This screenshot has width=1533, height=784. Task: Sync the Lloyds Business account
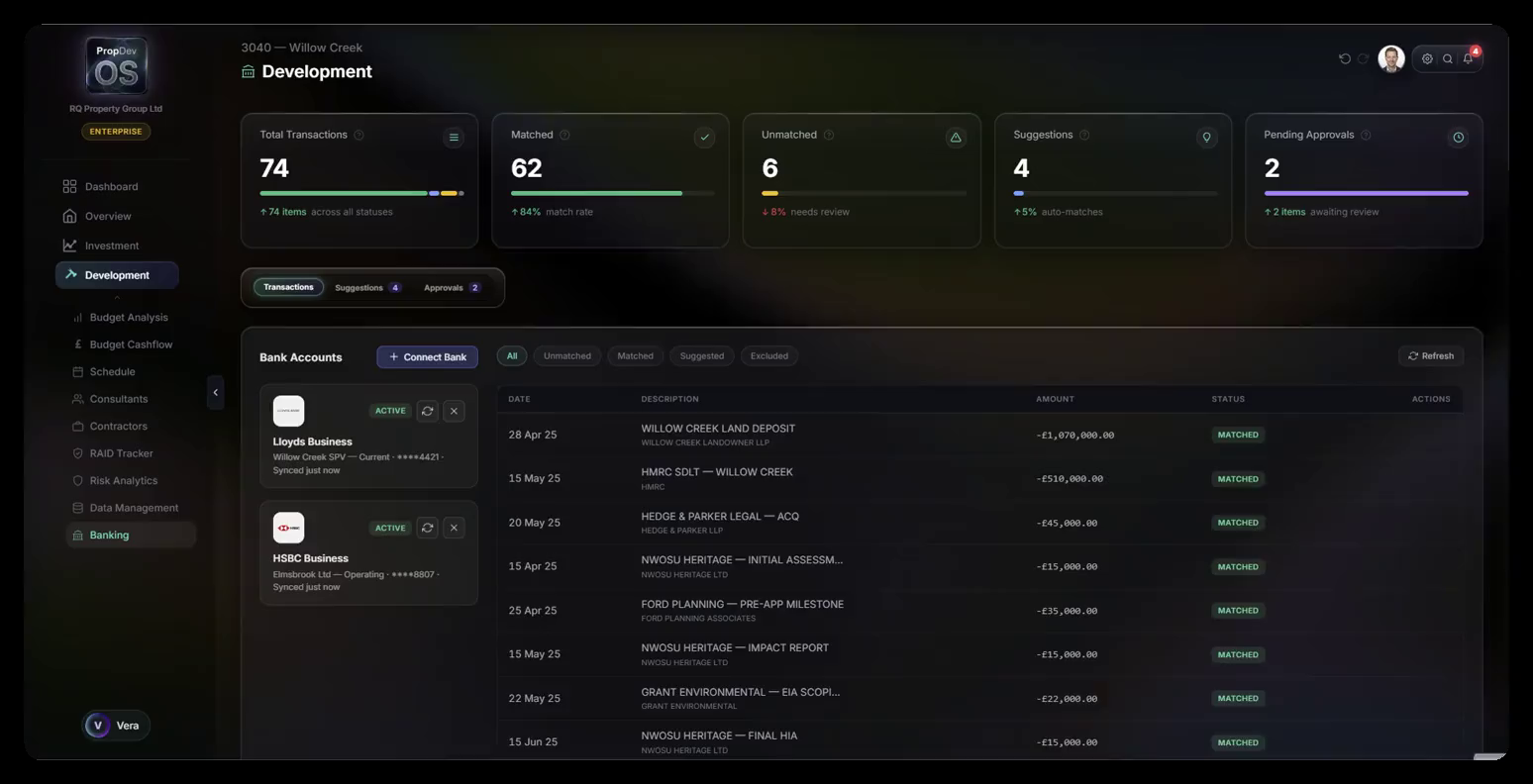[427, 411]
